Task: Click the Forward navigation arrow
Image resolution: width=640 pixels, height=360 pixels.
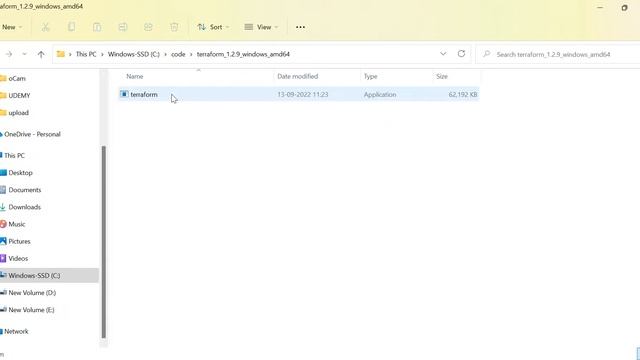Action: (9, 54)
